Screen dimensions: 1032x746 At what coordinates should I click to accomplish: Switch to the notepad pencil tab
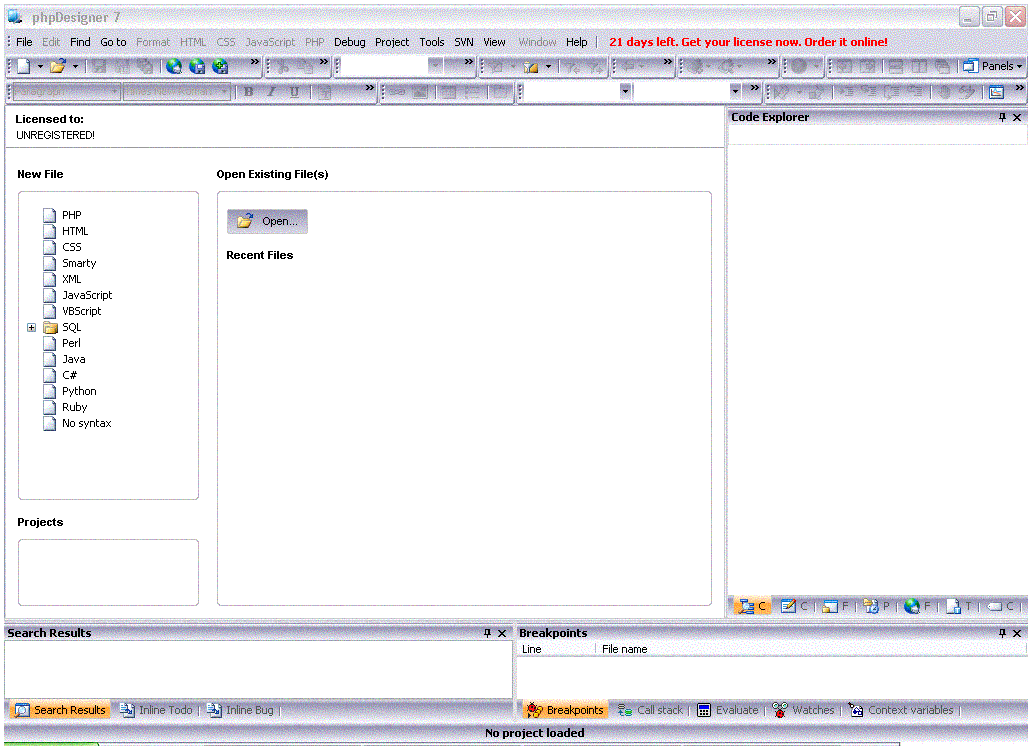pyautogui.click(x=793, y=606)
